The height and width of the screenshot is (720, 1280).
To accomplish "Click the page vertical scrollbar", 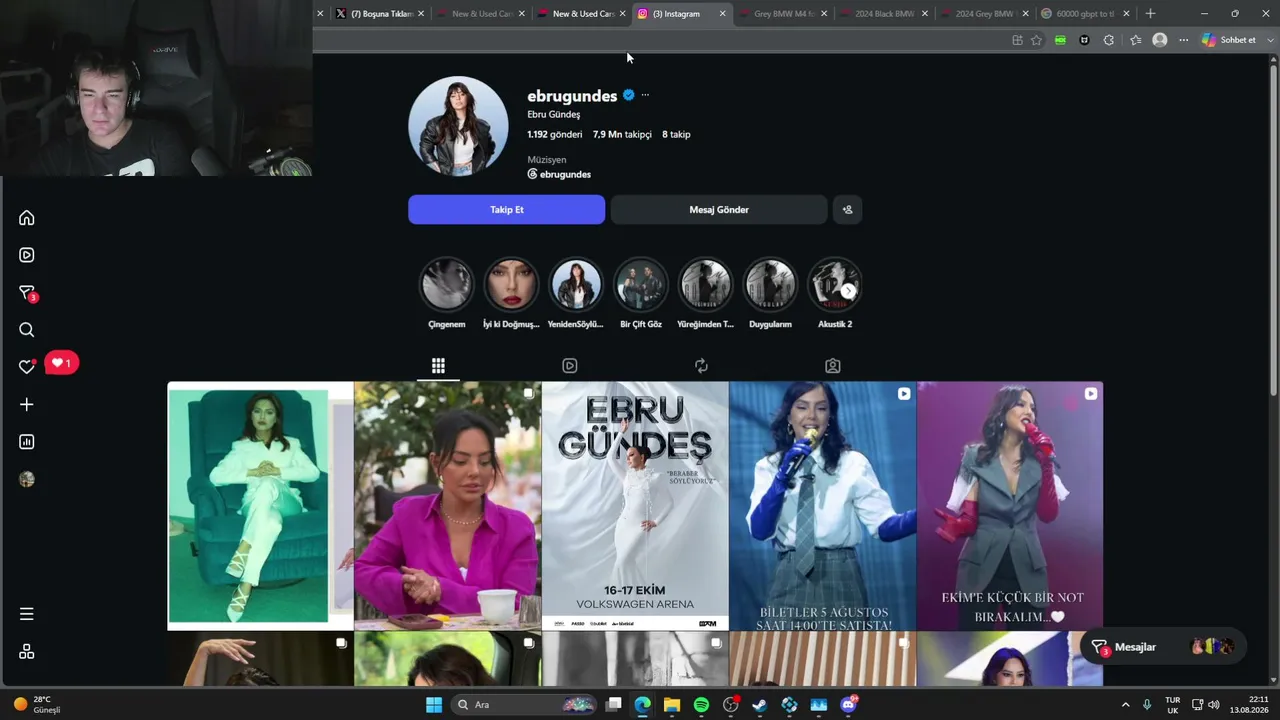I will coord(1273,228).
